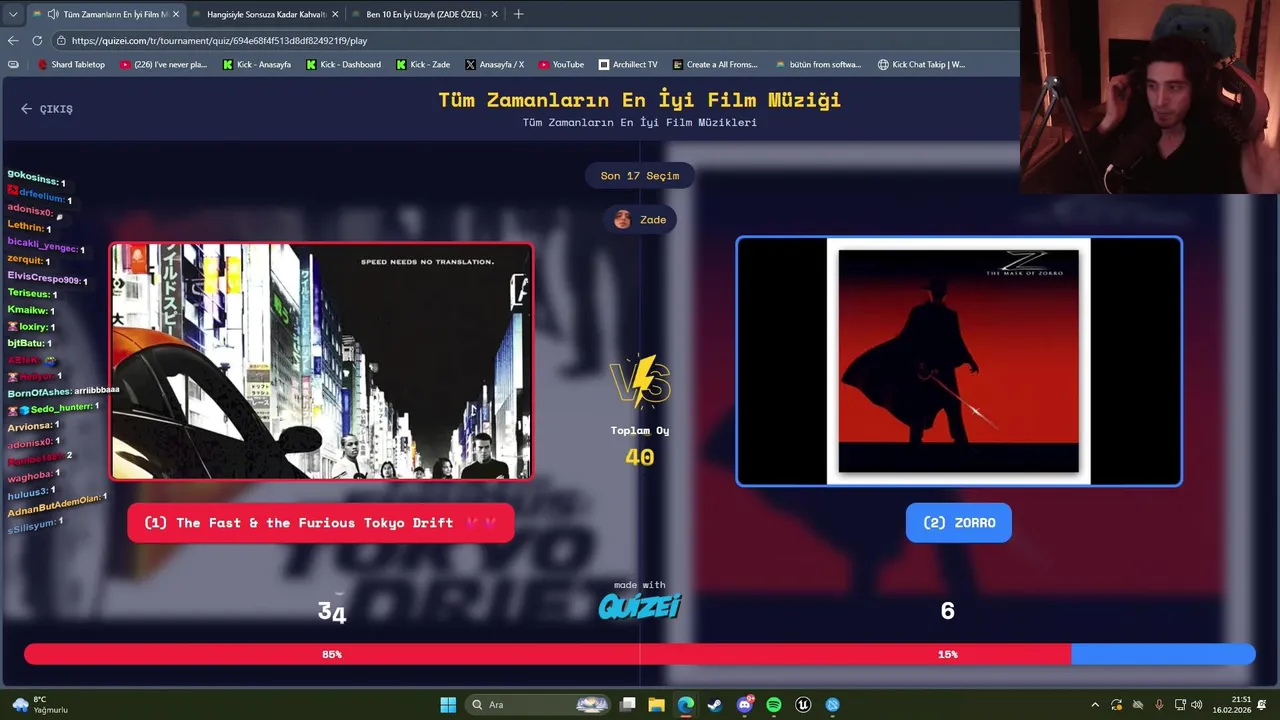Choose the (2) ZORRO button
The image size is (1280, 720).
(x=958, y=523)
